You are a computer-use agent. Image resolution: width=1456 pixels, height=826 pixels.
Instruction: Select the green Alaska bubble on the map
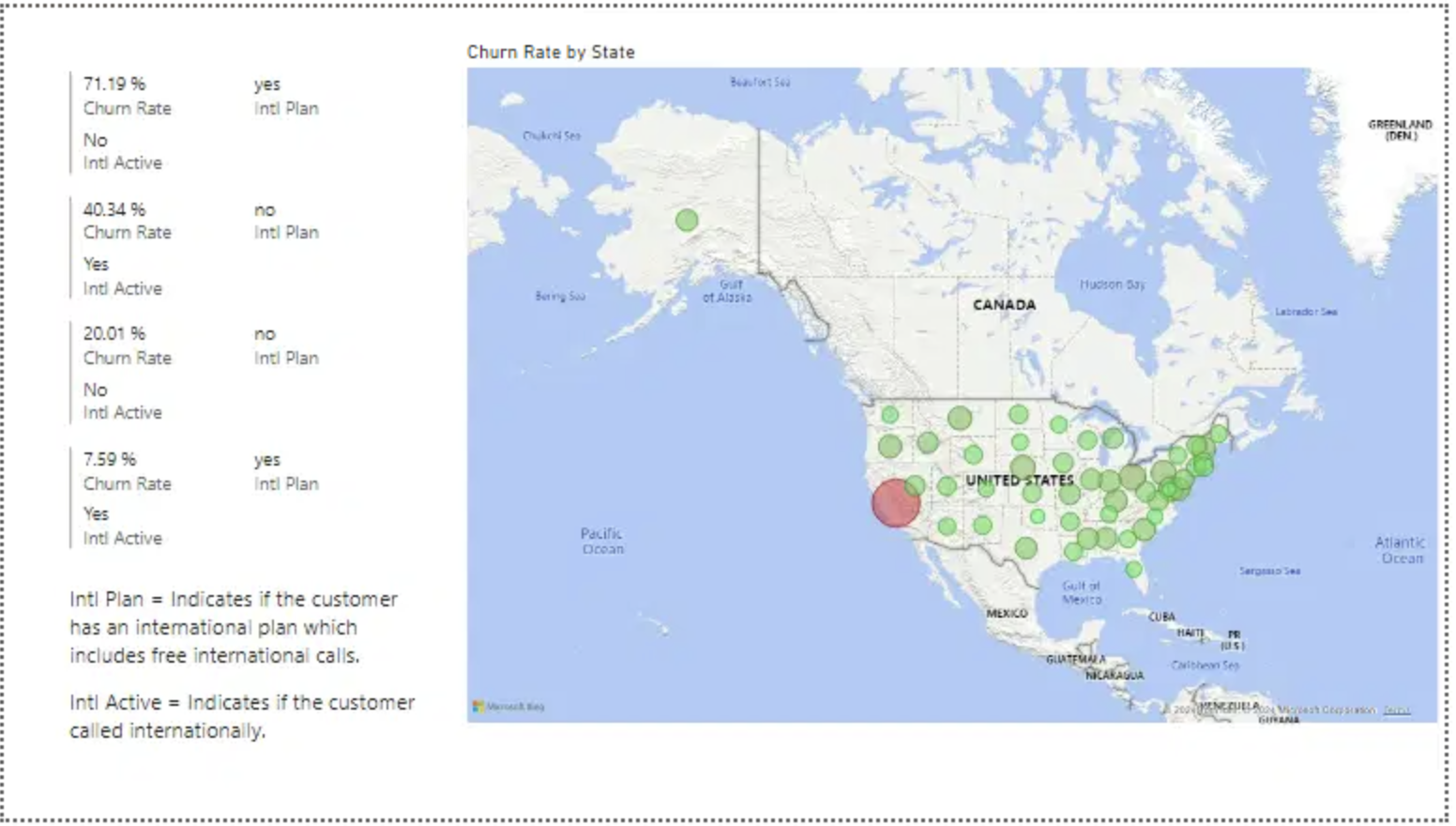pos(687,221)
